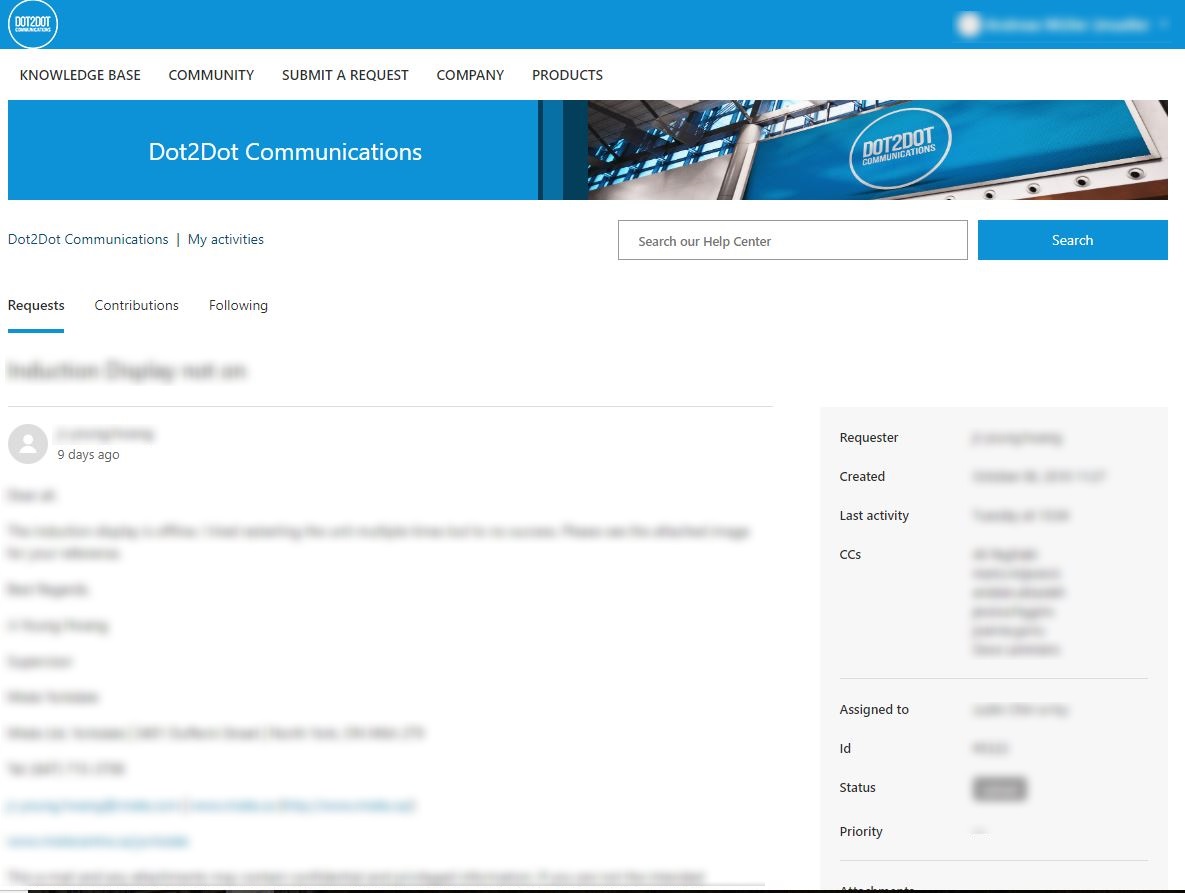
Task: Open Submit a Request page
Action: point(345,75)
